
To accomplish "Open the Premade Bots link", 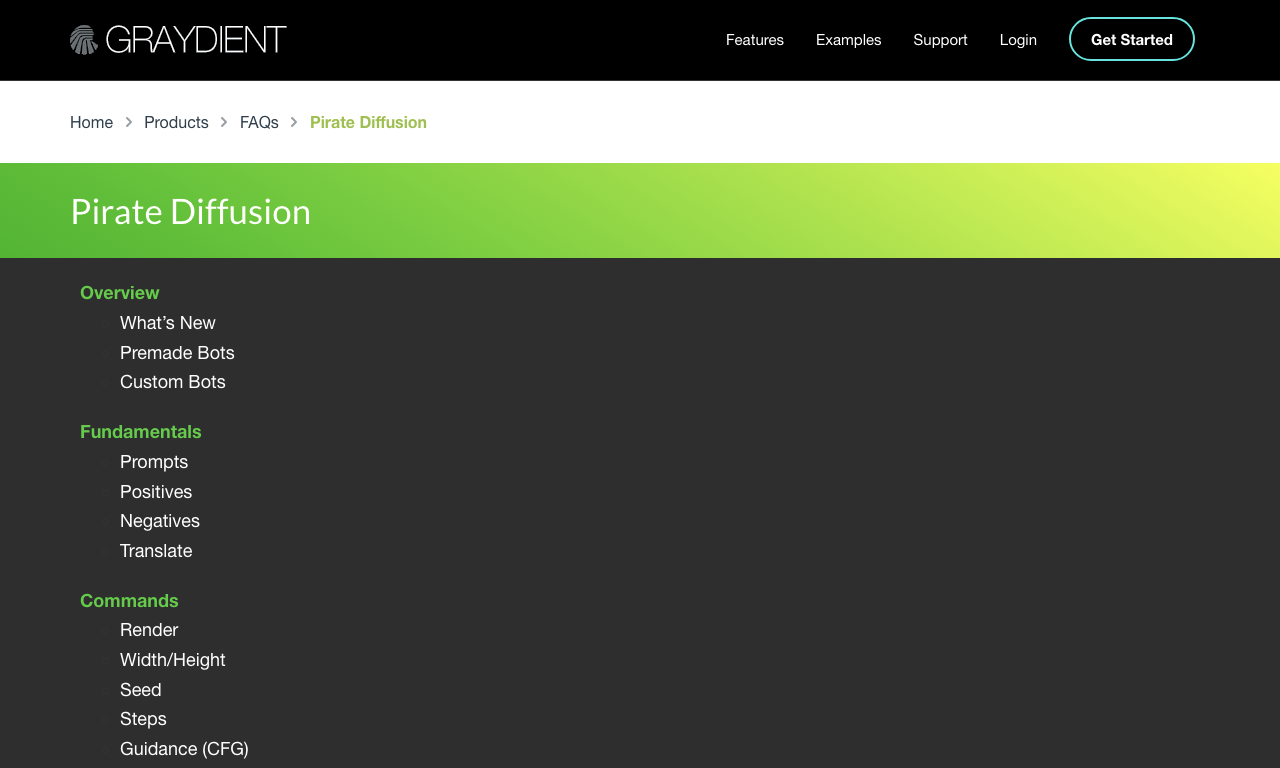I will click(177, 353).
